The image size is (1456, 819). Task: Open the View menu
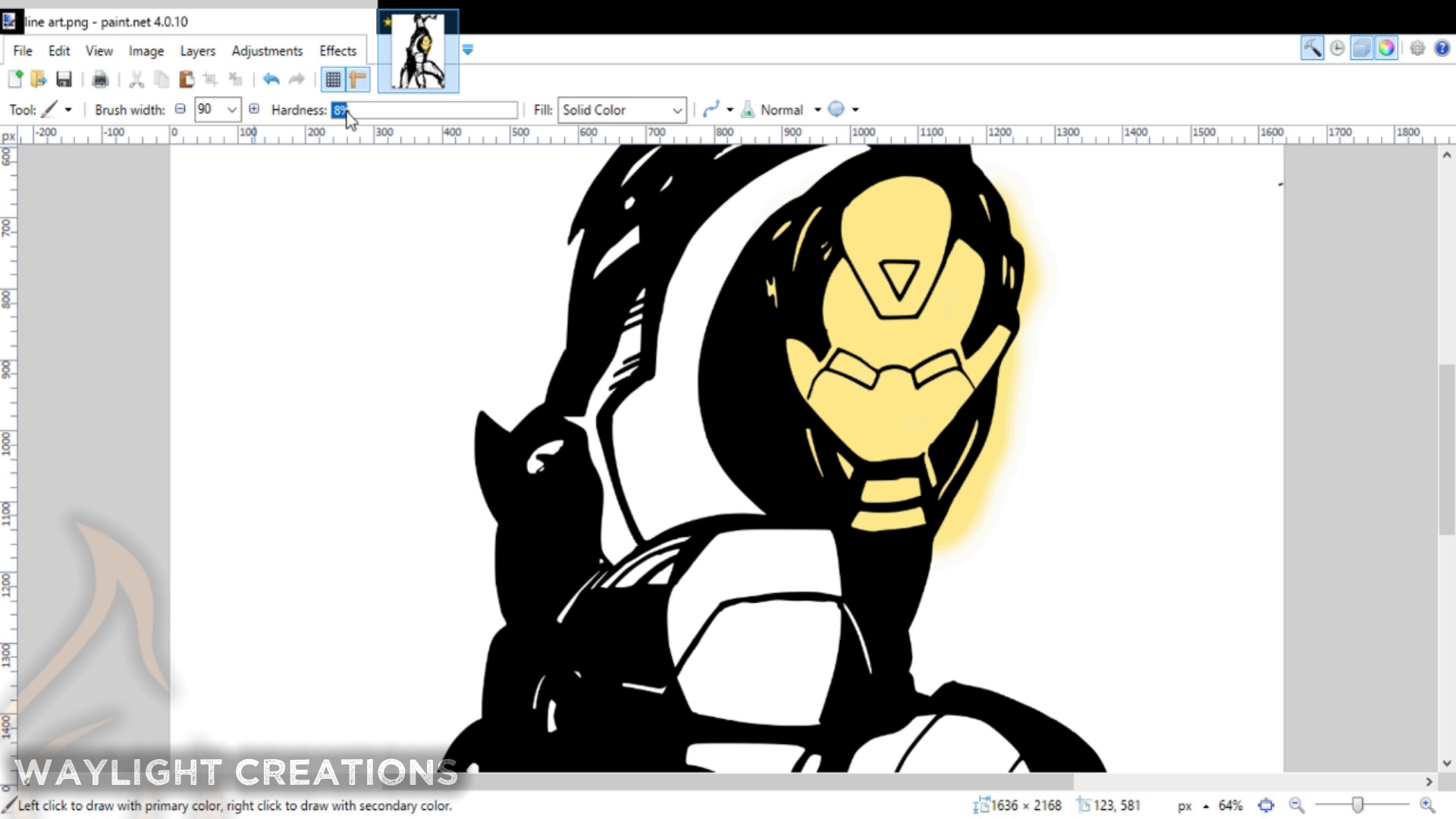[x=99, y=51]
